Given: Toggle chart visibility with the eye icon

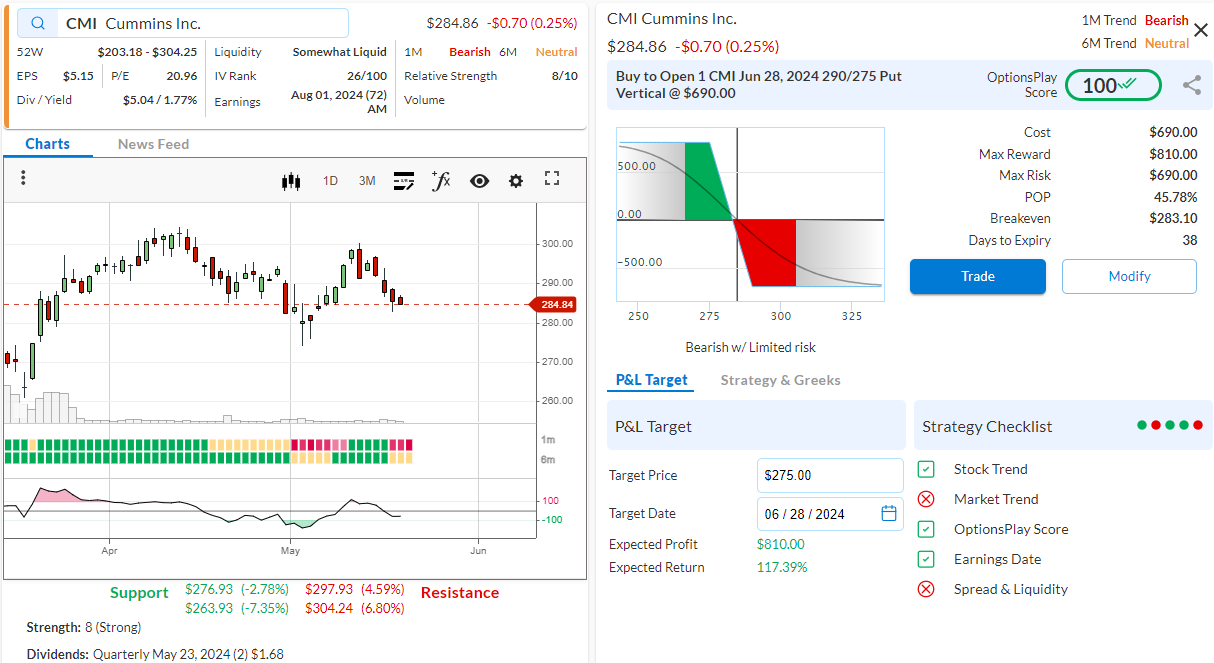Looking at the screenshot, I should coord(479,181).
